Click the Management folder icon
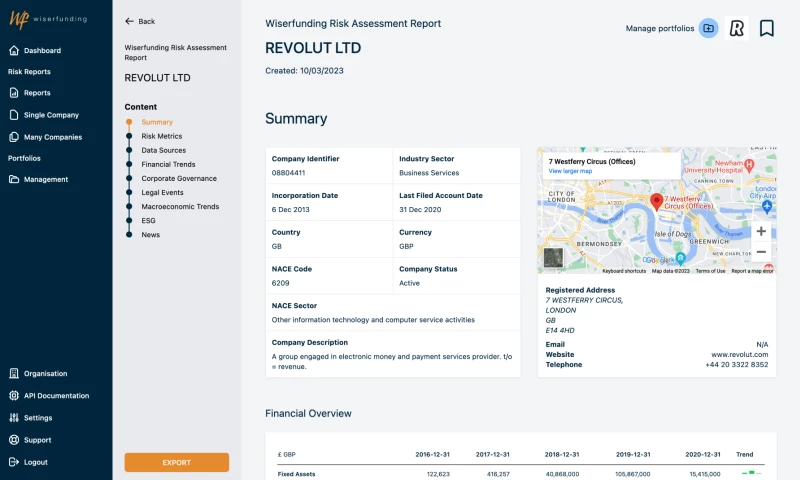800x480 pixels. 14,179
